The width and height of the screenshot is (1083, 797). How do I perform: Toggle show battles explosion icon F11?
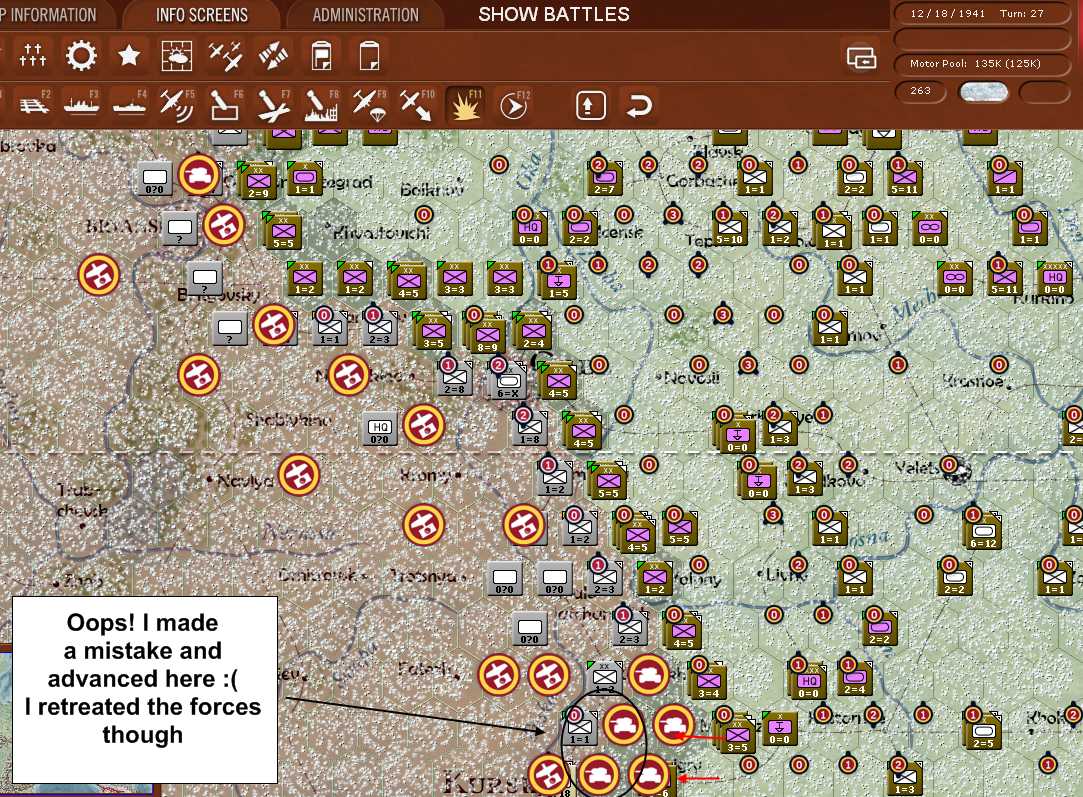pyautogui.click(x=465, y=105)
